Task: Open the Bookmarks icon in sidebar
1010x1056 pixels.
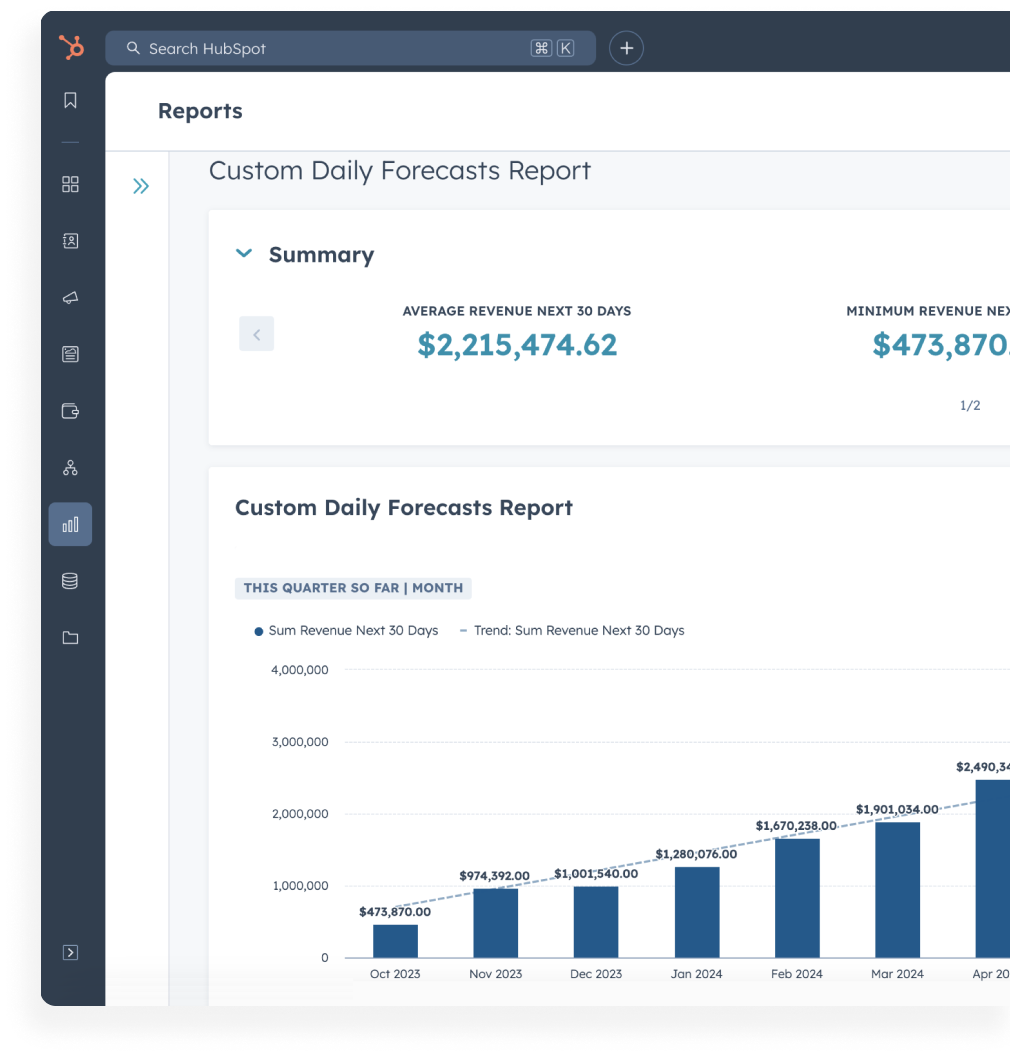Action: click(x=70, y=100)
